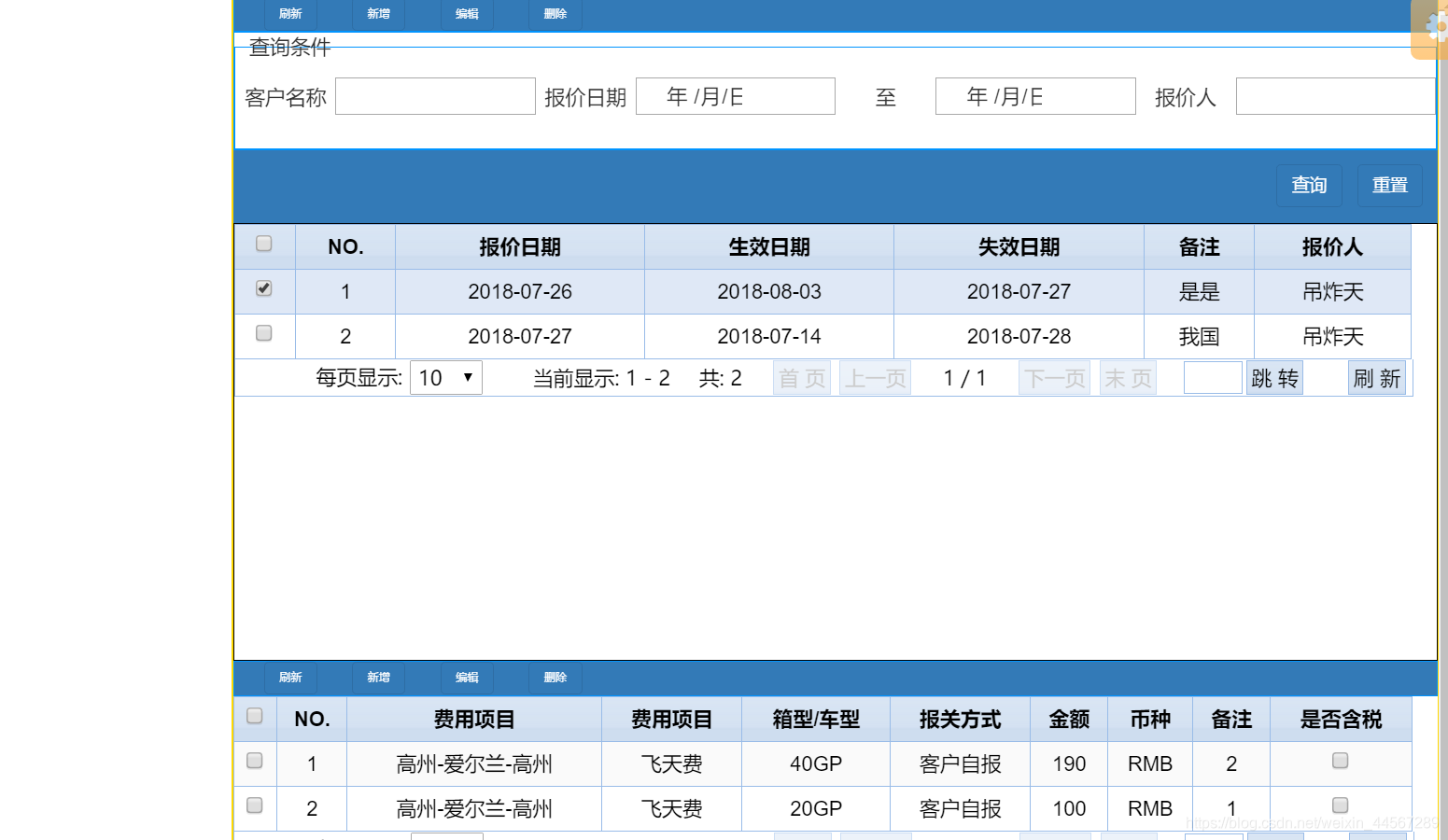
Task: Focus the 客户名称 input field
Action: tap(435, 96)
